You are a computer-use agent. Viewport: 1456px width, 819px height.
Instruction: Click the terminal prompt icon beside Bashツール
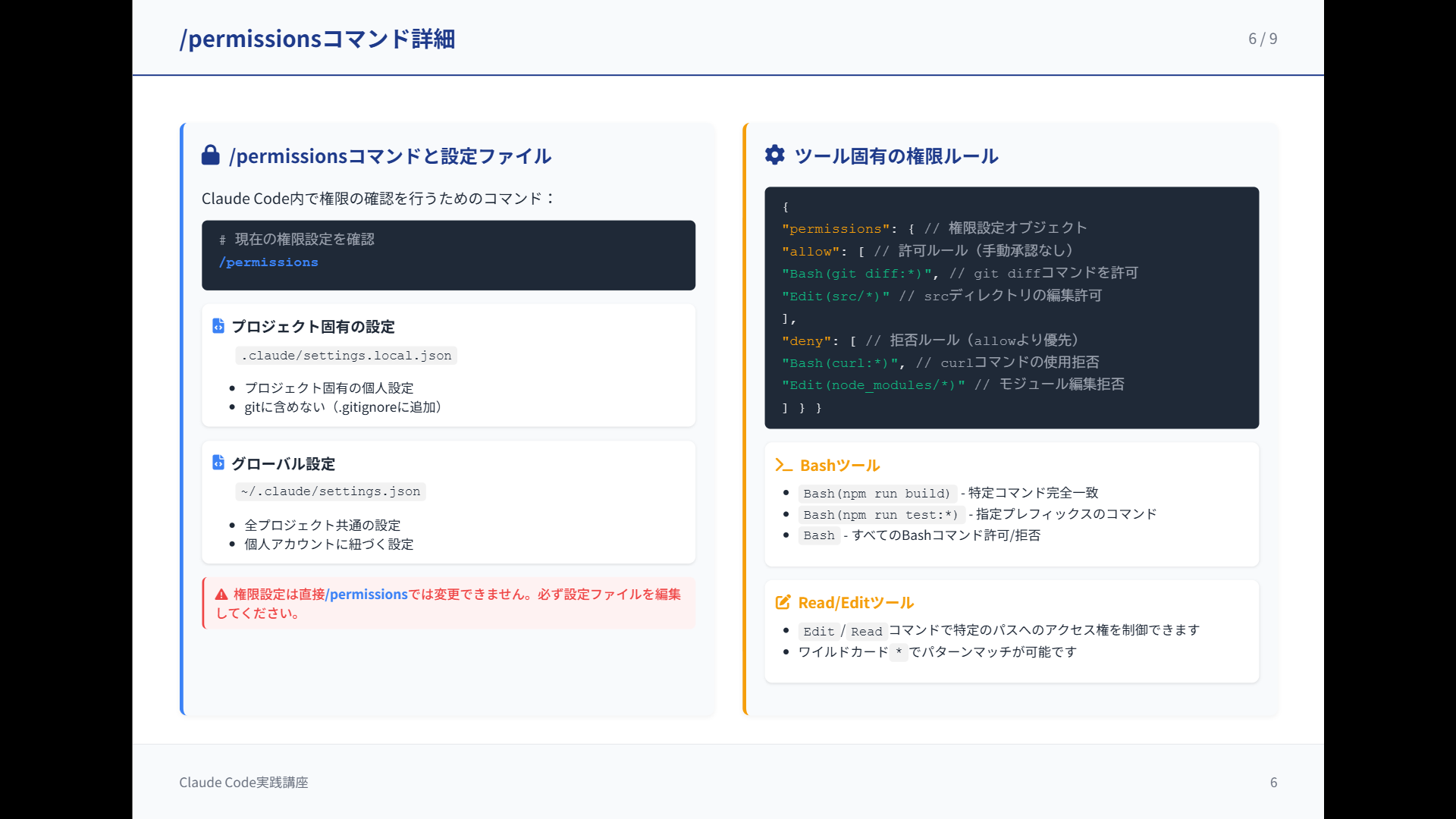783,465
